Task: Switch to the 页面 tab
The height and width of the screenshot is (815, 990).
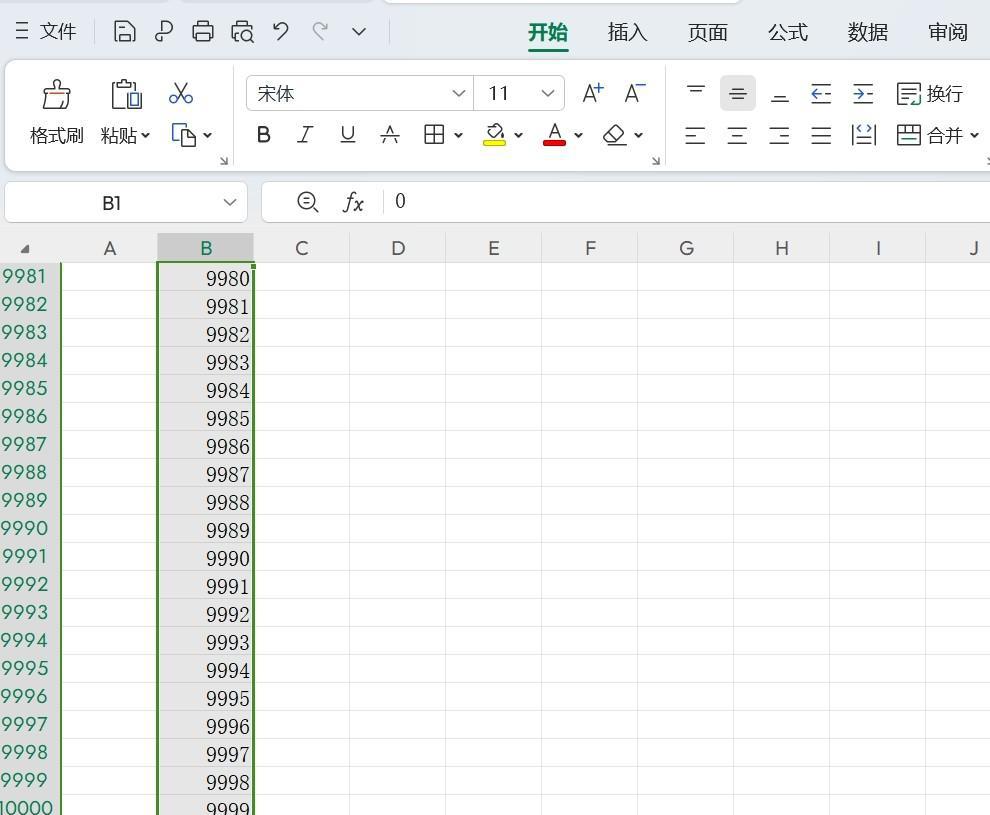Action: point(707,32)
